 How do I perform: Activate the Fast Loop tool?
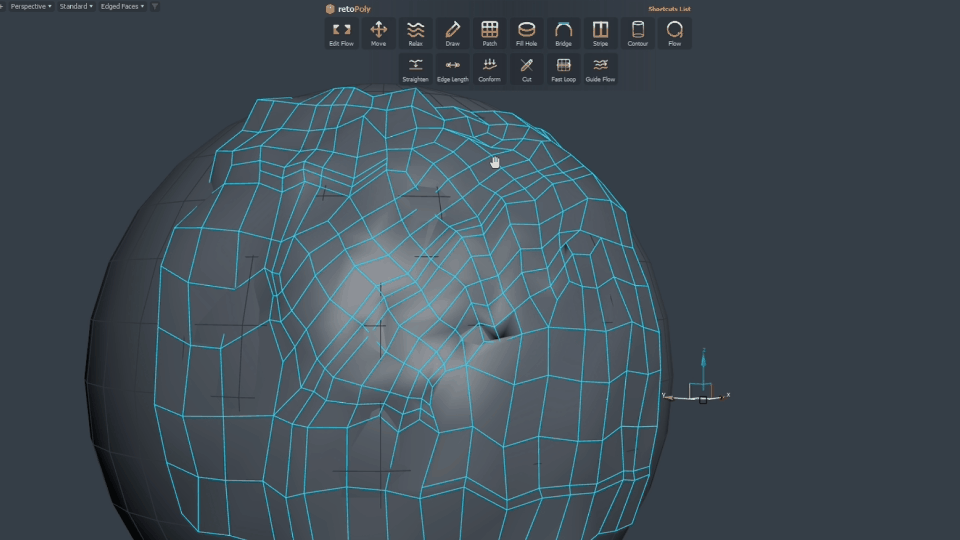(x=563, y=69)
